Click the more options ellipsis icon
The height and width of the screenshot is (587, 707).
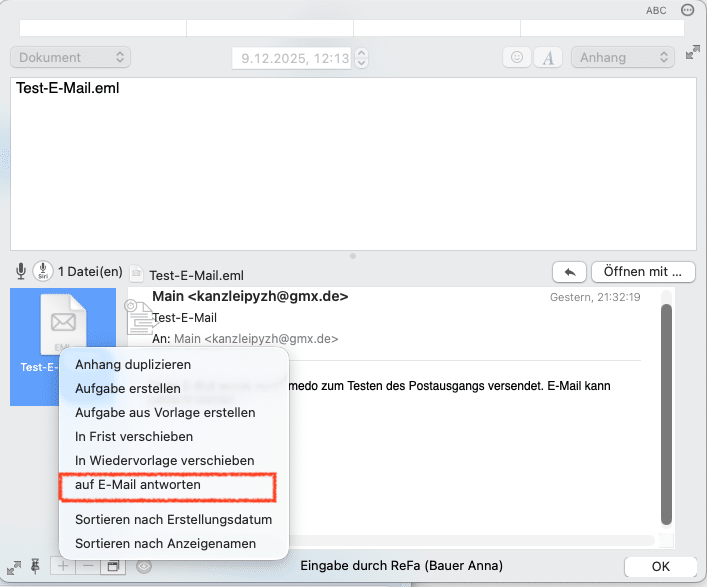tap(687, 10)
